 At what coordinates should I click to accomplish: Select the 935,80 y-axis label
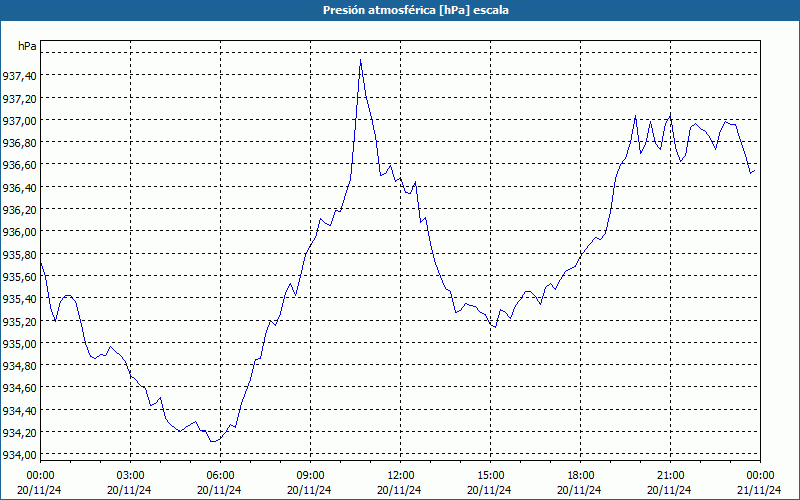click(19, 254)
